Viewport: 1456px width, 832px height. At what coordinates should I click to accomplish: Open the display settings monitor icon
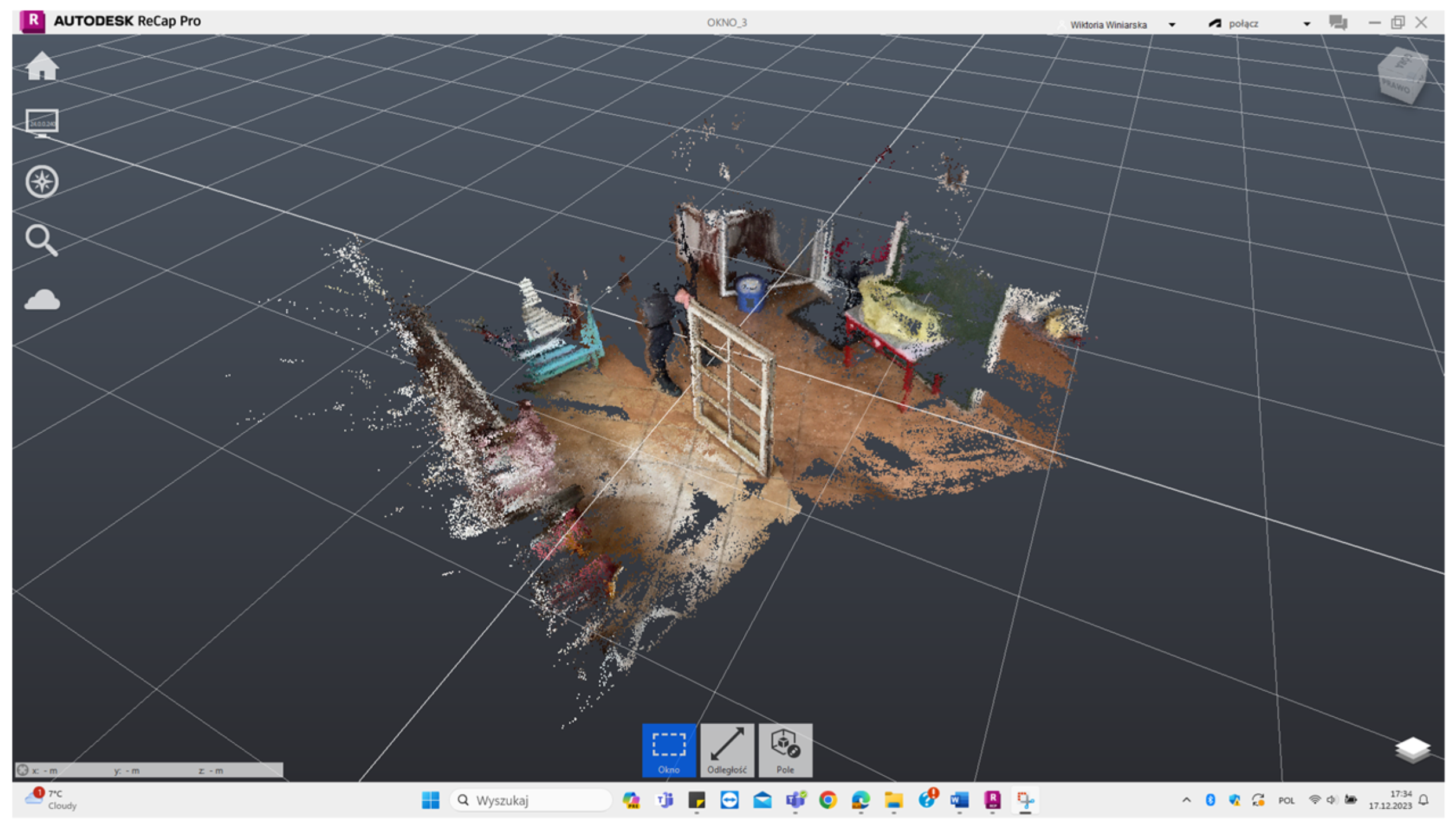click(x=42, y=123)
